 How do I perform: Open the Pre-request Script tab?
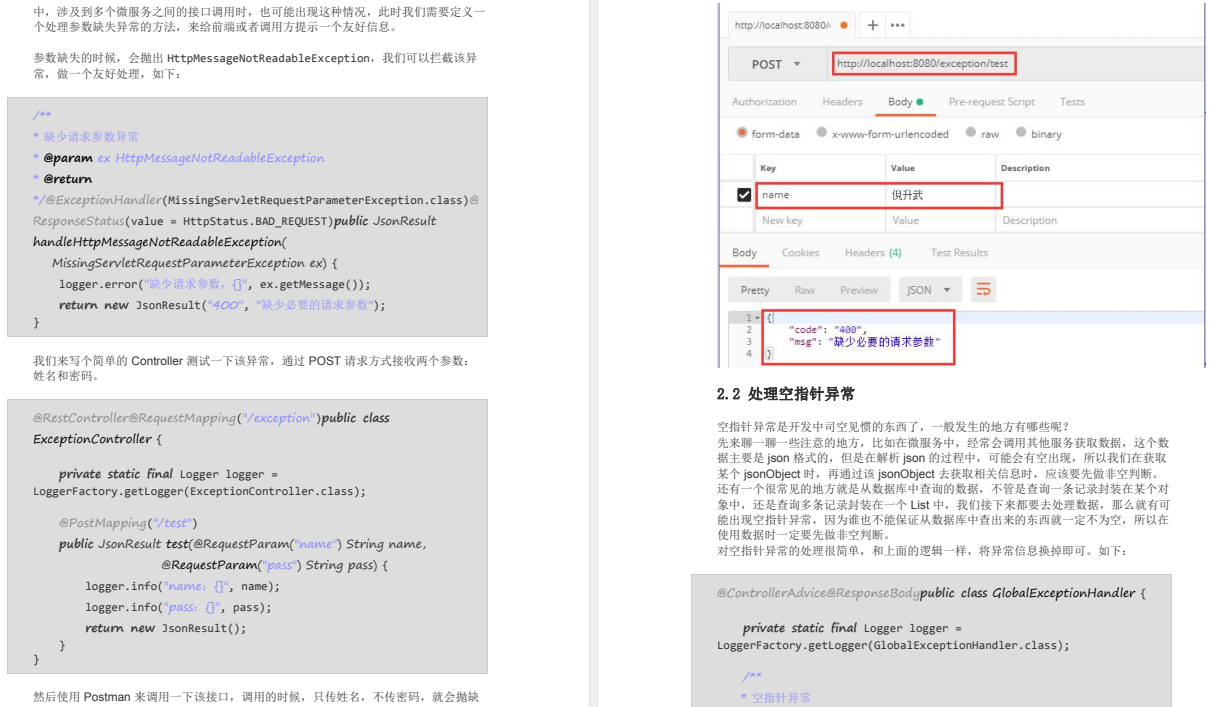(991, 102)
